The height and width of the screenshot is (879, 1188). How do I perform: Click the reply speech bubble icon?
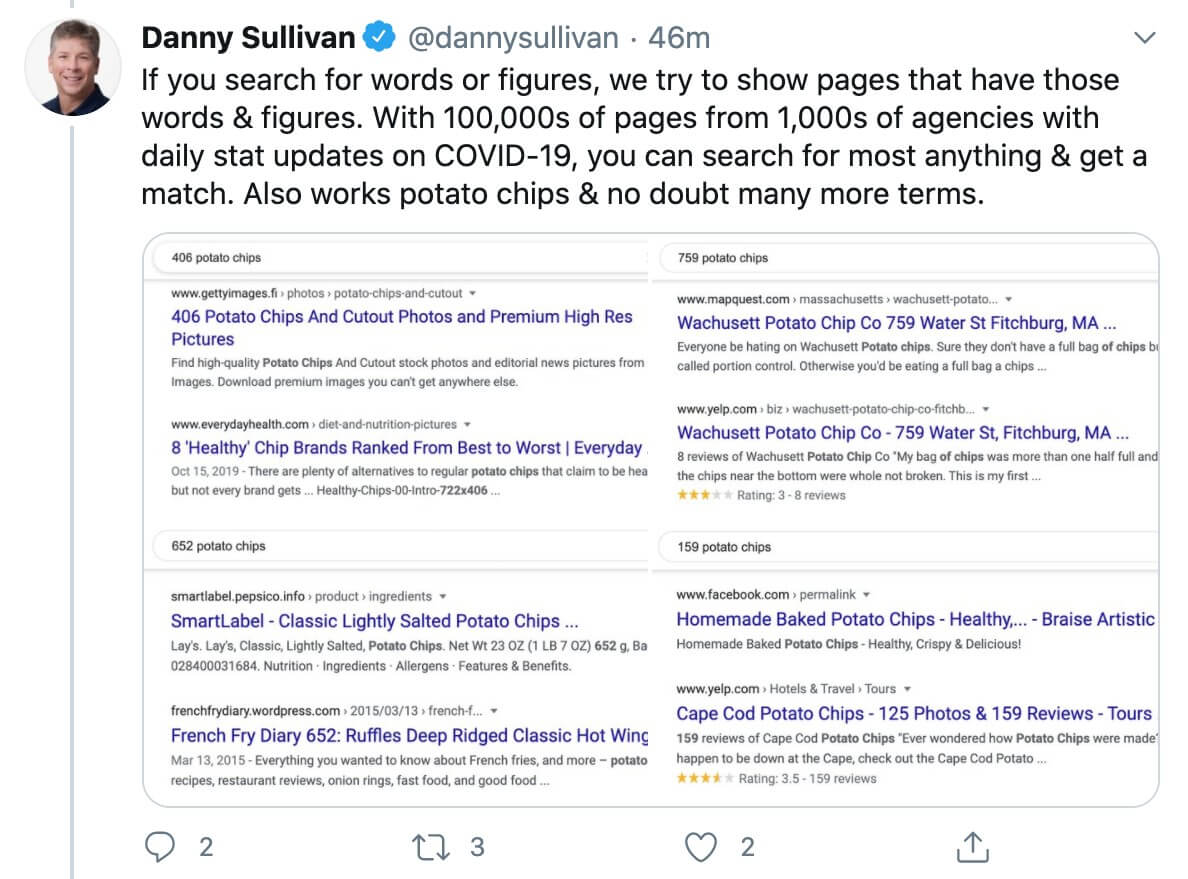[160, 846]
